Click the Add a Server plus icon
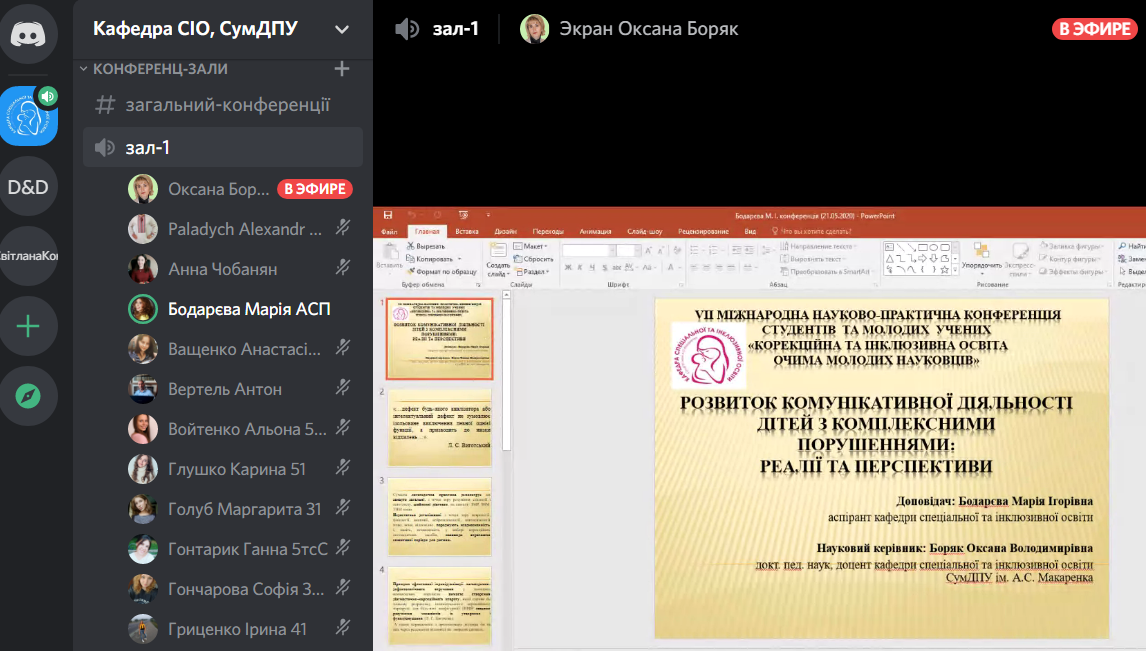 click(29, 326)
